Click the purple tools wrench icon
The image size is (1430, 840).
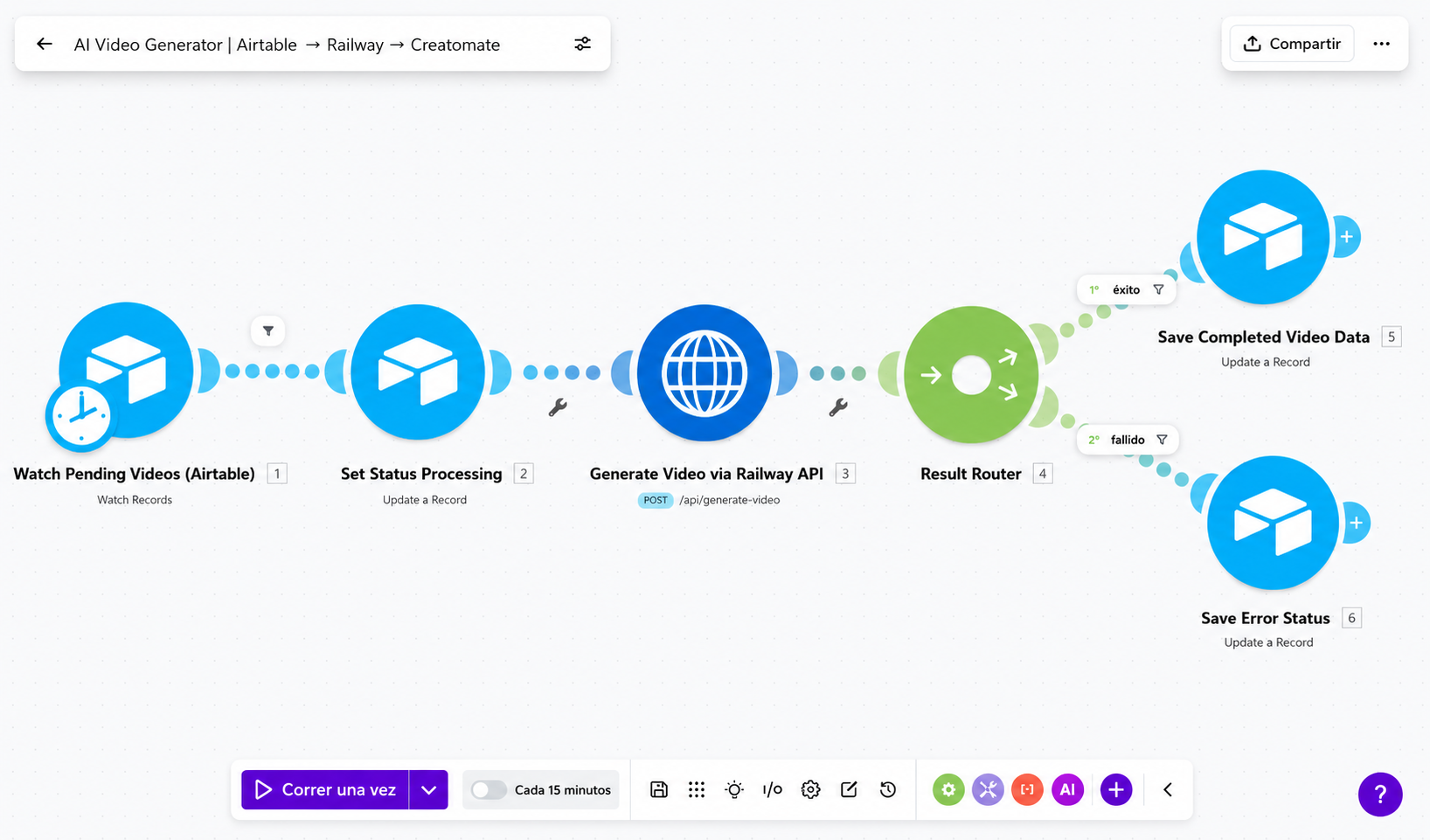988,789
